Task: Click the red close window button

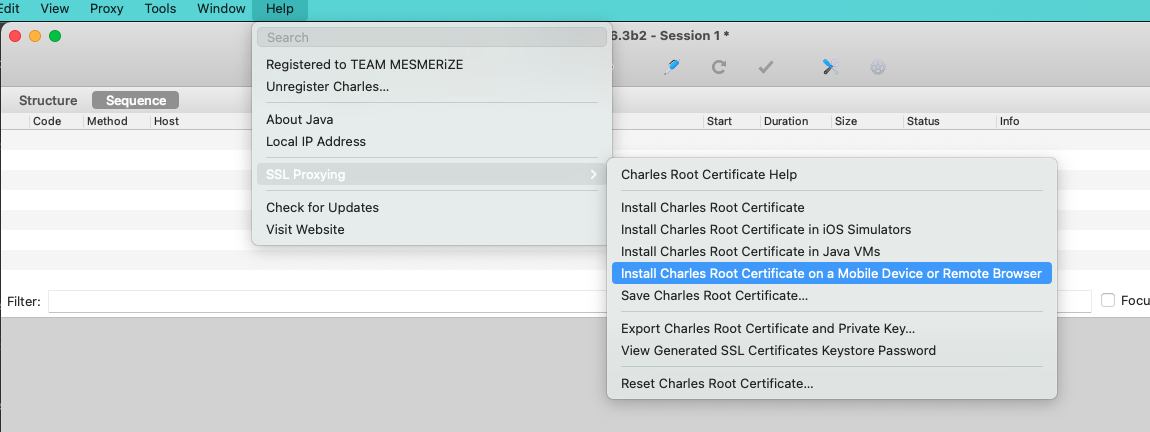Action: click(15, 36)
